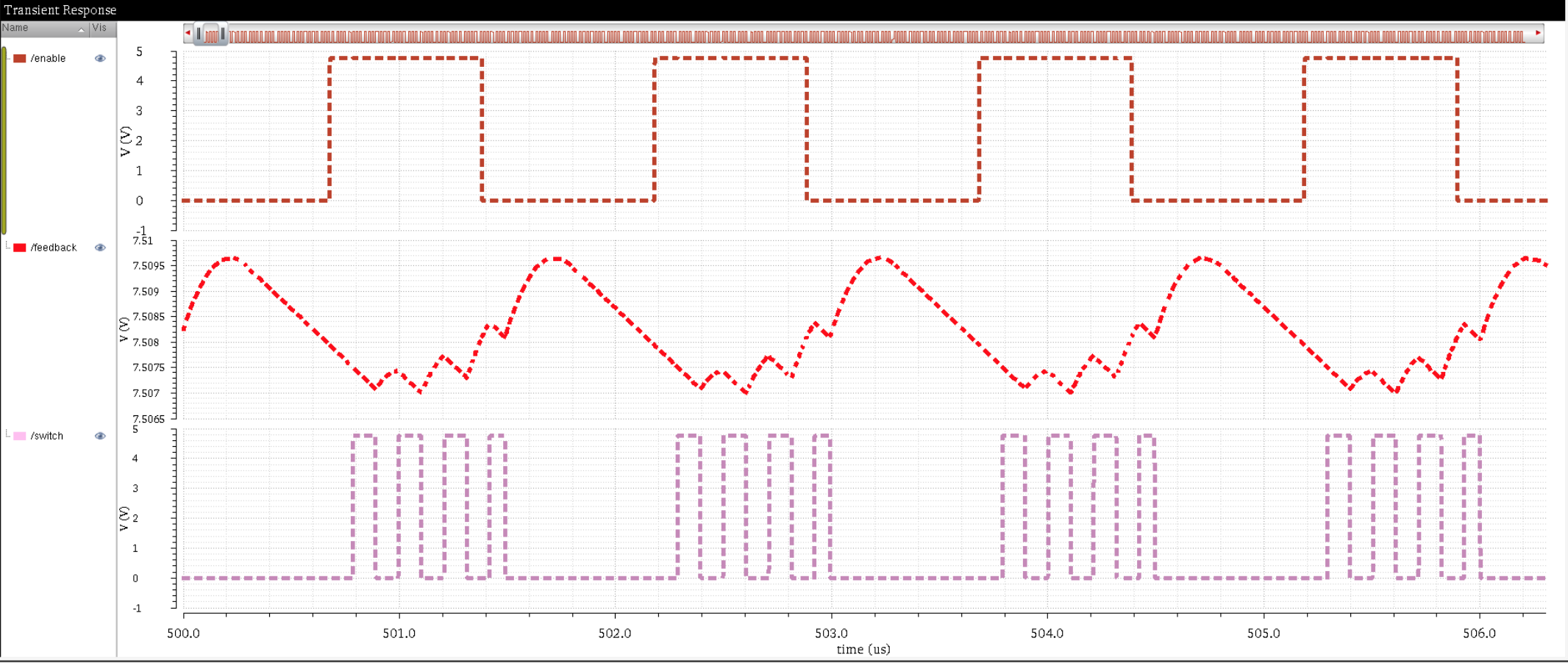Click the Vis column header
Viewport: 1568px width, 663px height.
(102, 28)
